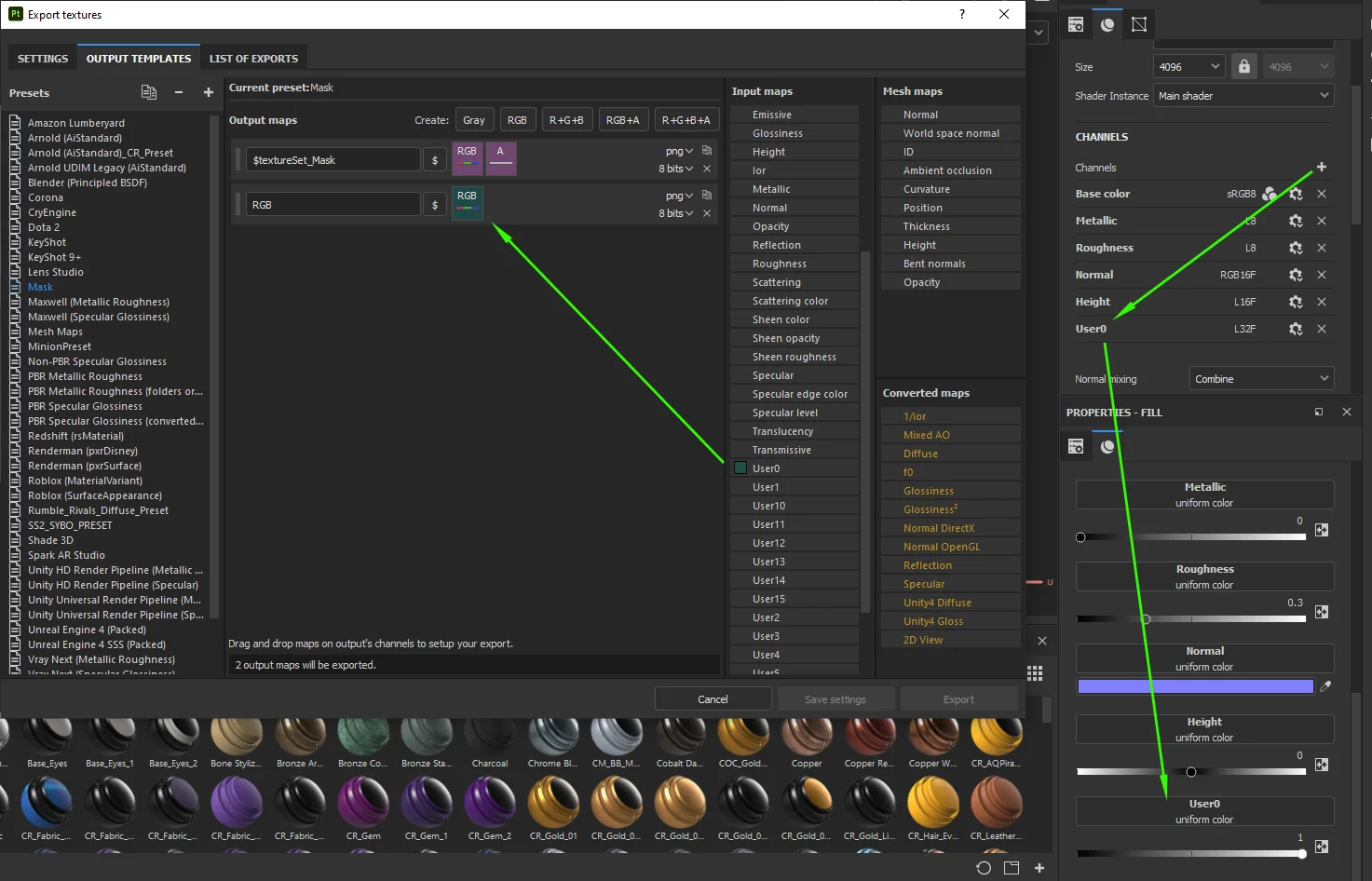The image size is (1372, 881).
Task: Select the Unreal Engine 4 (Packed) preset
Action: tap(88, 630)
